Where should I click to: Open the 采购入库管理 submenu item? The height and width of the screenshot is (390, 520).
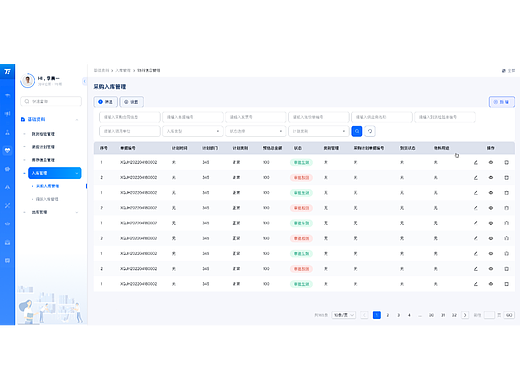(x=47, y=186)
